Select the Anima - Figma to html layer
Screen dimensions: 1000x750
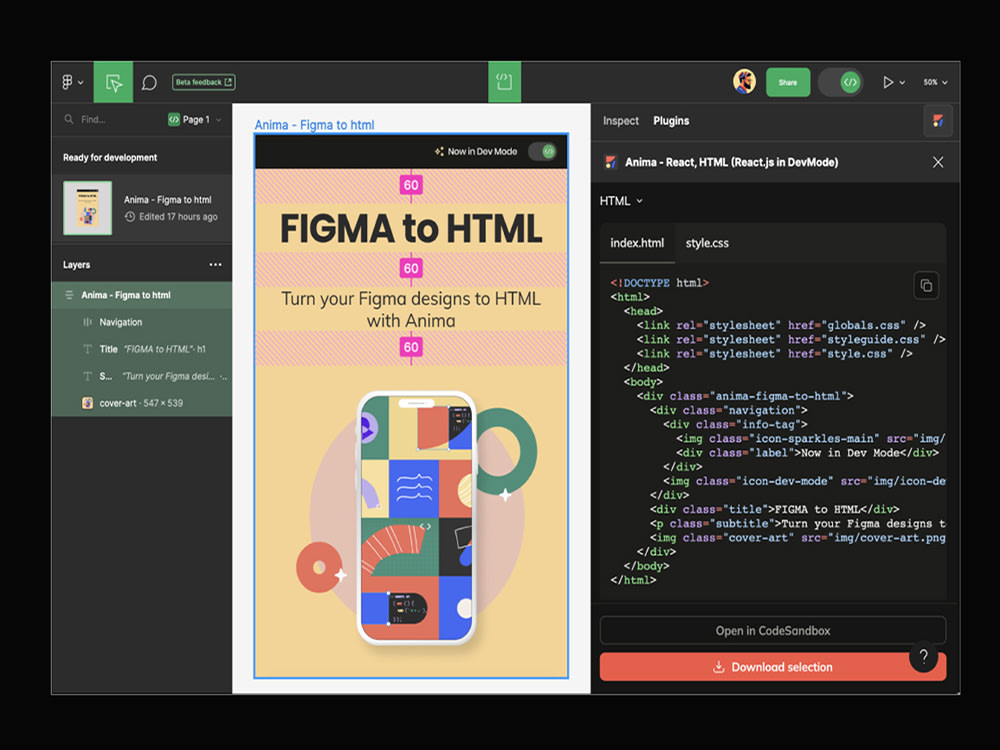(x=142, y=295)
